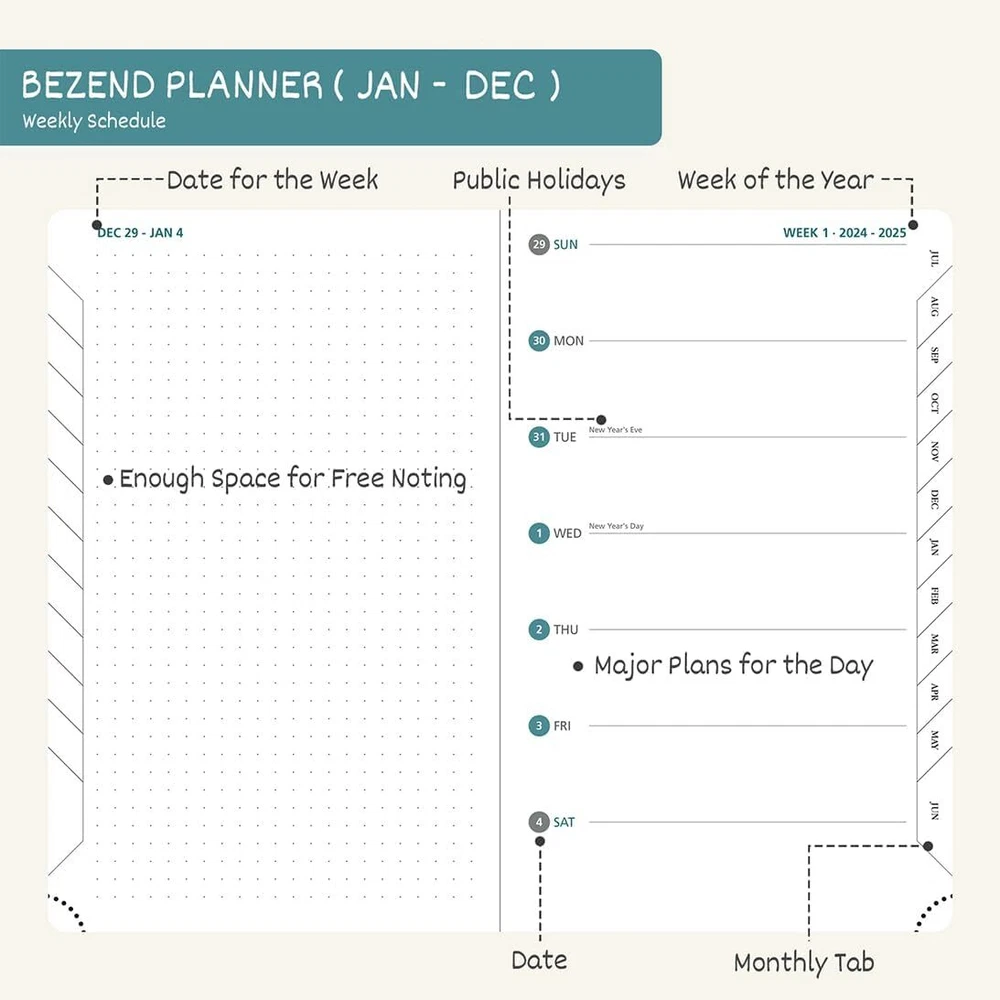
Task: Click the 29 SUN date circle
Action: pos(539,245)
